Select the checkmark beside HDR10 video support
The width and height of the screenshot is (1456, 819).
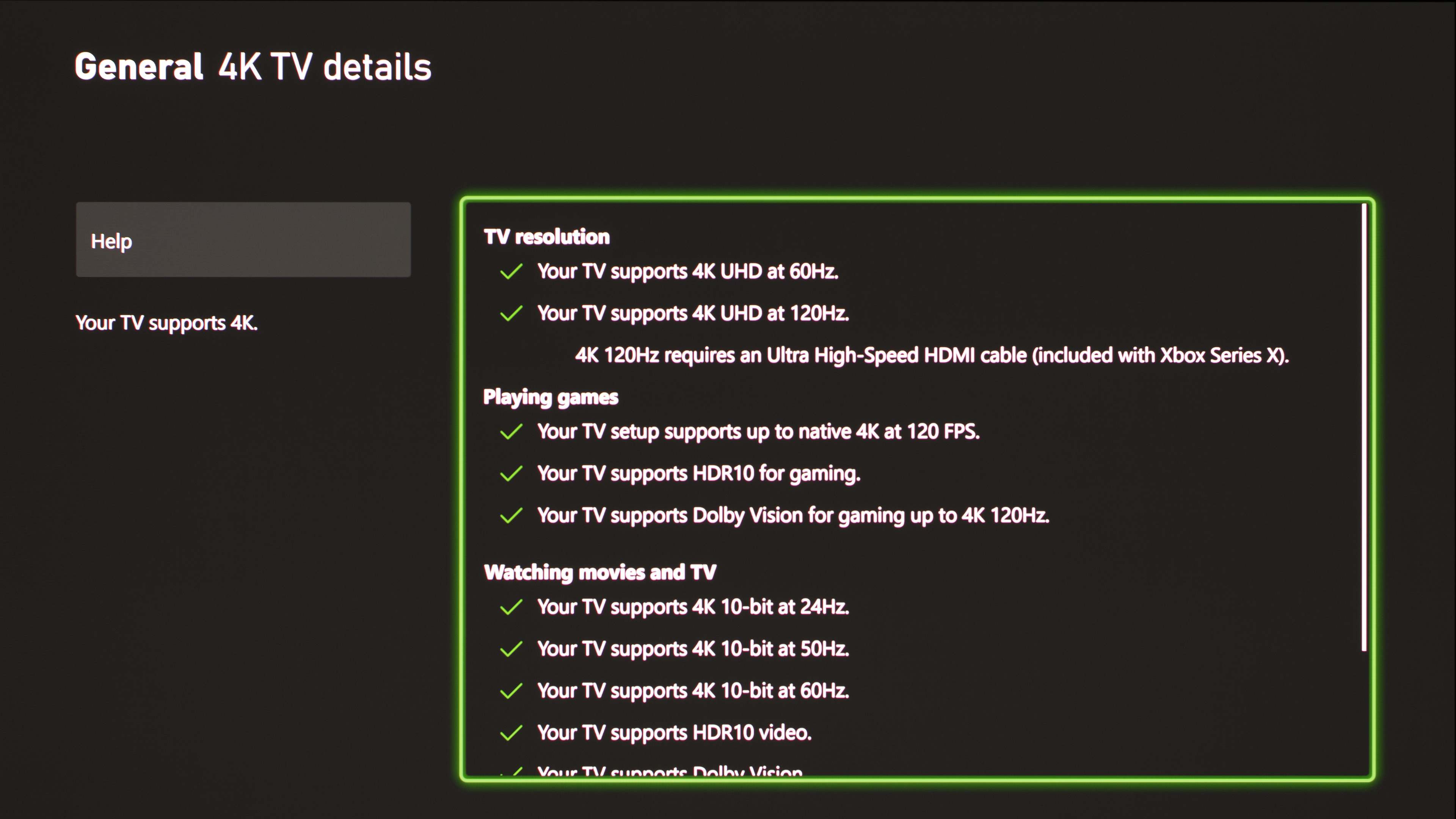click(511, 733)
